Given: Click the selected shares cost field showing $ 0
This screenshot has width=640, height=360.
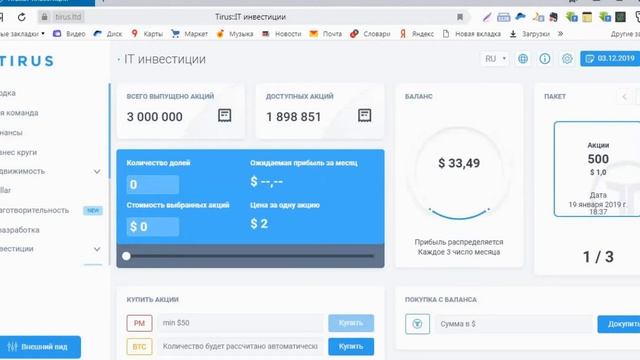Looking at the screenshot, I should [153, 227].
